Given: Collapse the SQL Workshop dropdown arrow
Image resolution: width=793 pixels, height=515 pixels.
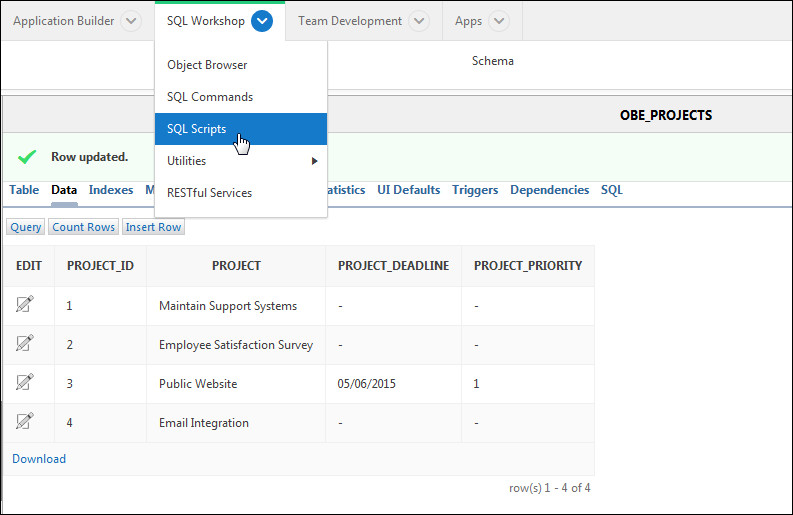Looking at the screenshot, I should (262, 21).
